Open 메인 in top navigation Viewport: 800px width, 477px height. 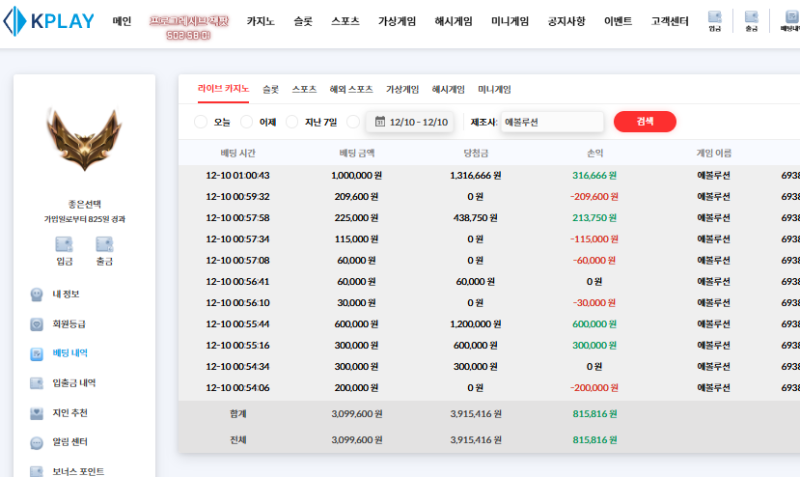[x=122, y=21]
